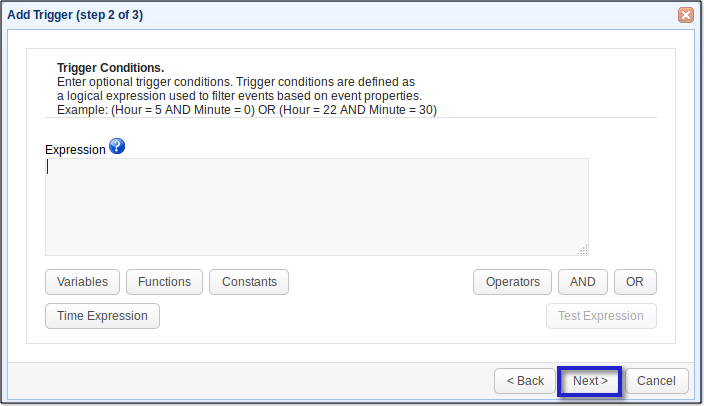Close the Add Trigger dialog

(x=686, y=15)
